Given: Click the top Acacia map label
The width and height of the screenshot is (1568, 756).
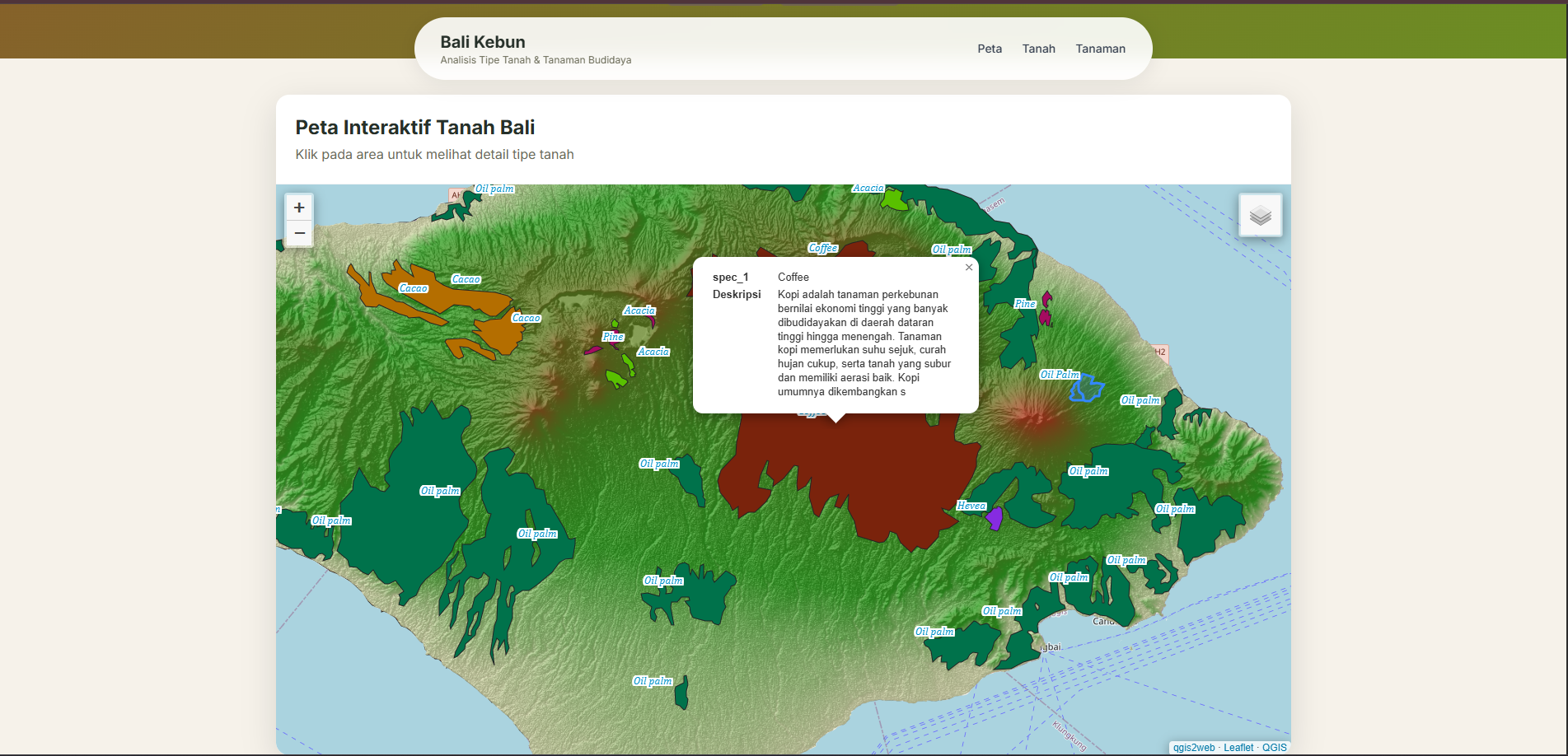Looking at the screenshot, I should pos(868,189).
